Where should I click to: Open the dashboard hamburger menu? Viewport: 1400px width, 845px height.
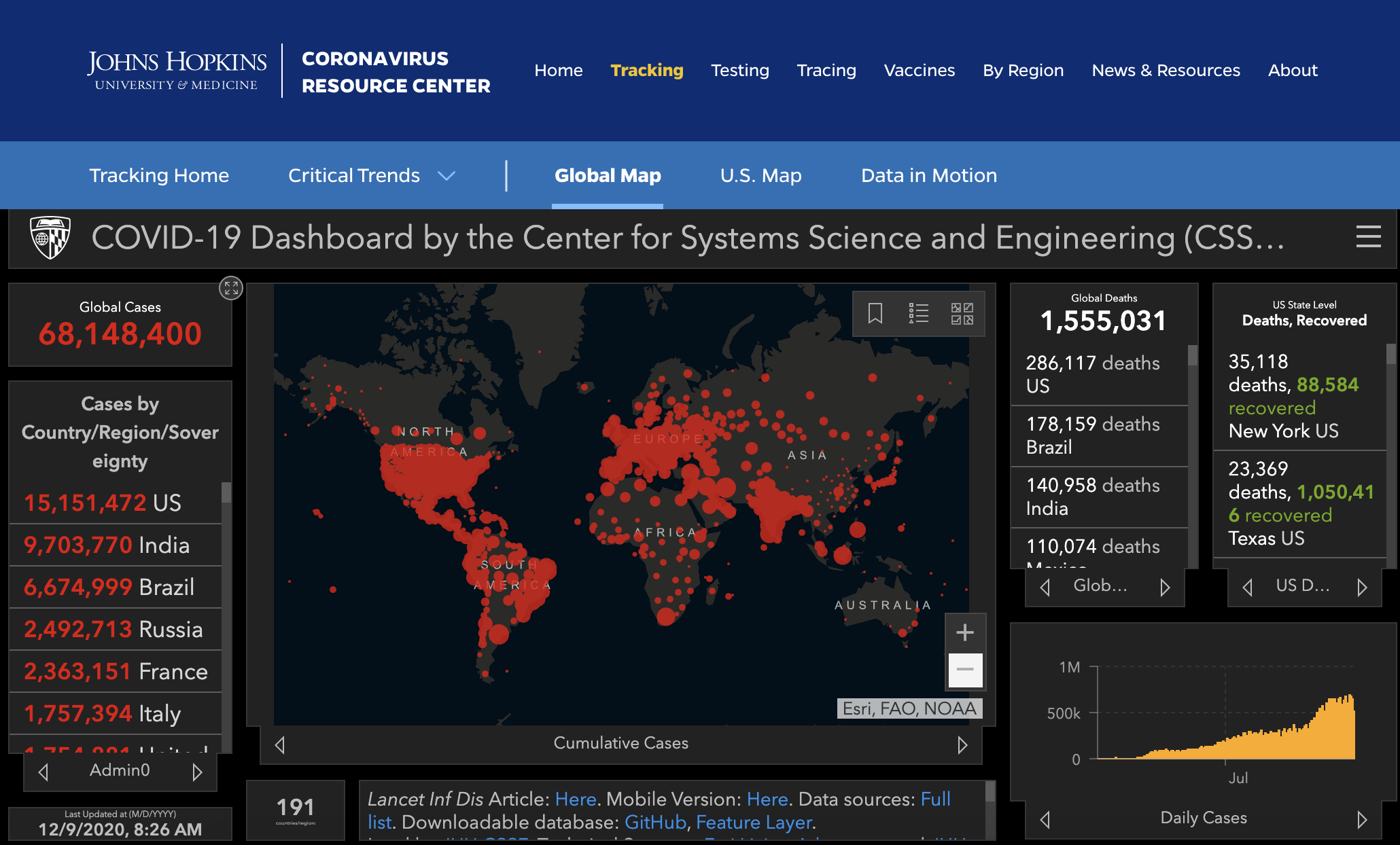click(x=1368, y=237)
